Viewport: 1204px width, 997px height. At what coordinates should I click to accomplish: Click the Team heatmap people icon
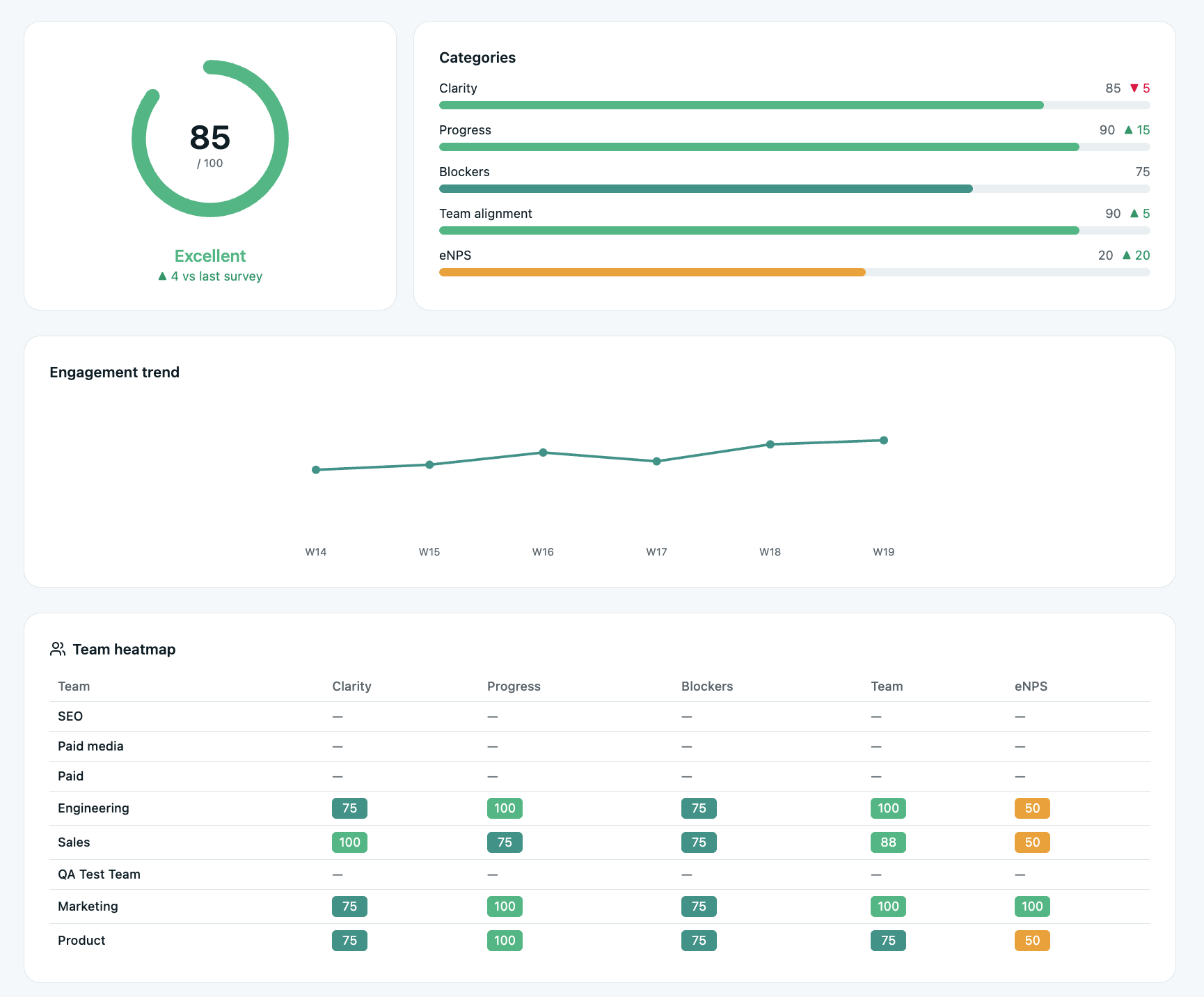58,649
